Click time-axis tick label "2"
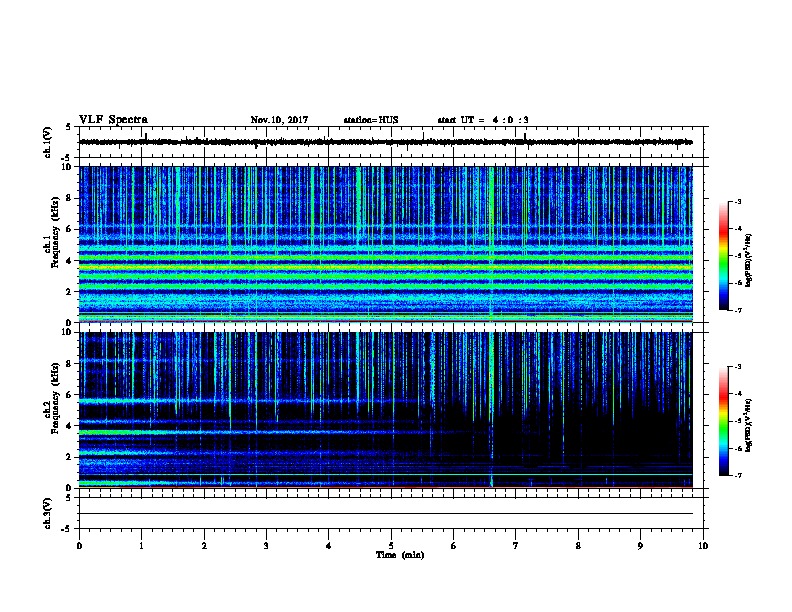Image resolution: width=792 pixels, height=612 pixels. tap(204, 546)
